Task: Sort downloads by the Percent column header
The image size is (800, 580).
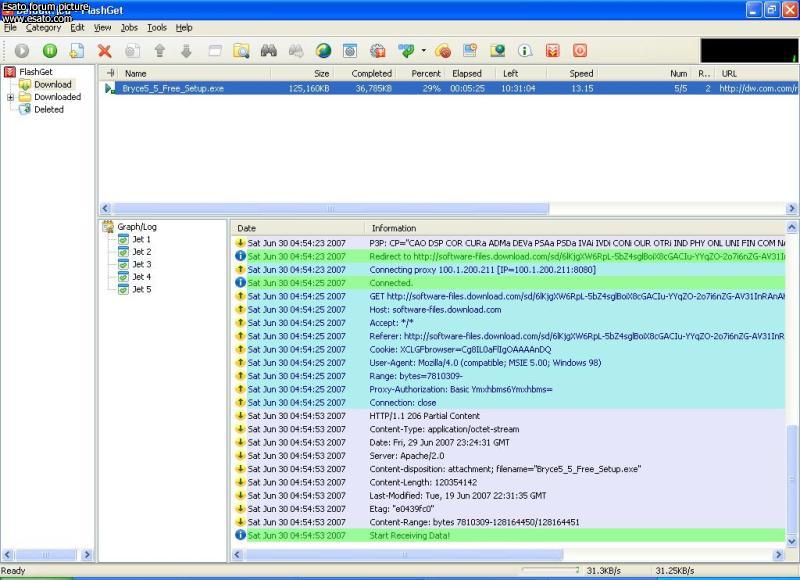Action: click(x=421, y=73)
